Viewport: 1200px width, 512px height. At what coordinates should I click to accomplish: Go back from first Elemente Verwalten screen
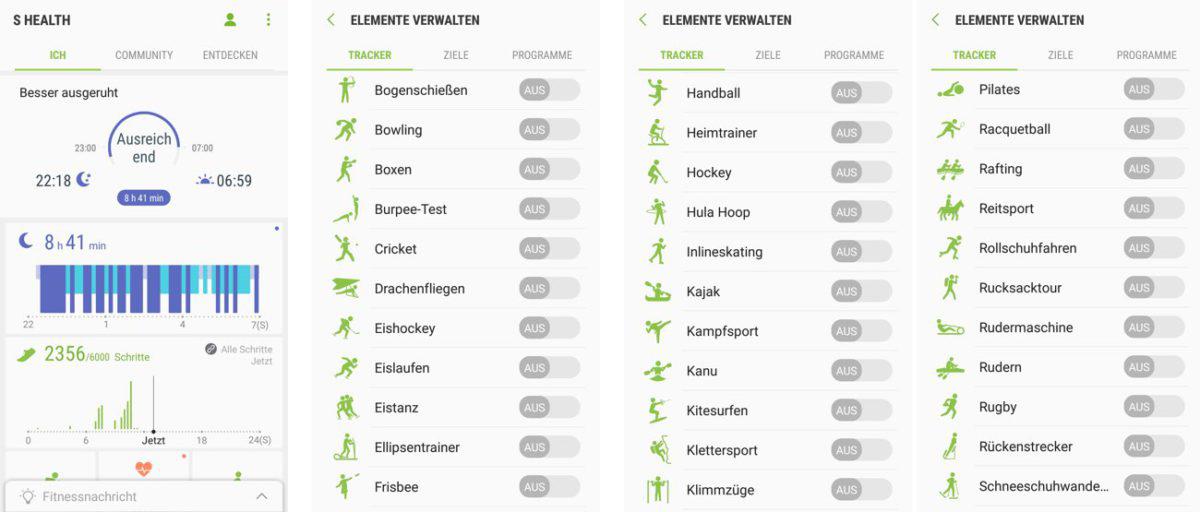[x=331, y=20]
